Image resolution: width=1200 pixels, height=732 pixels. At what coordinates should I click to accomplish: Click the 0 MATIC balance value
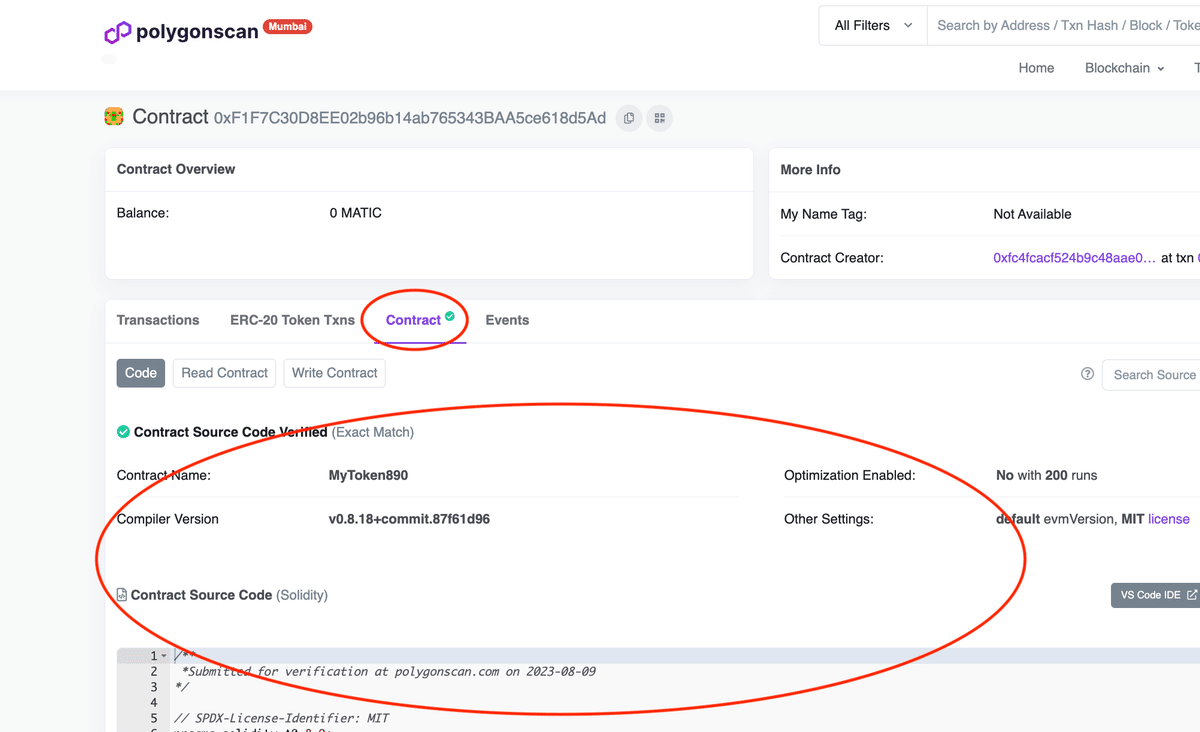tap(355, 213)
